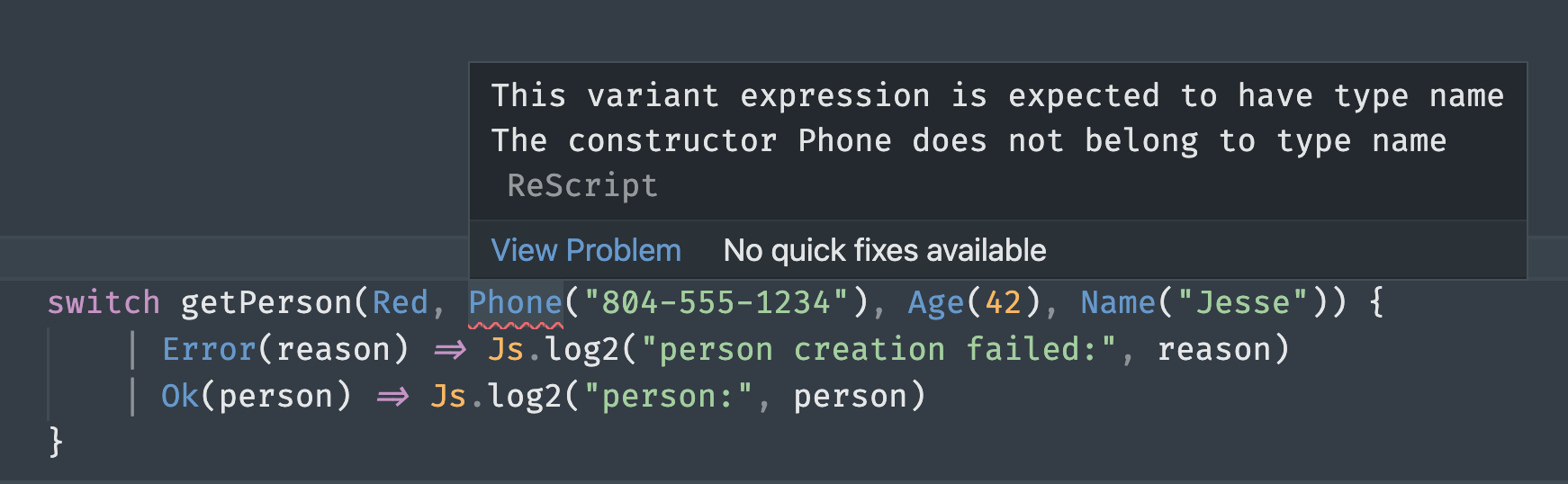
Task: Click the Age constructor
Action: (x=936, y=302)
